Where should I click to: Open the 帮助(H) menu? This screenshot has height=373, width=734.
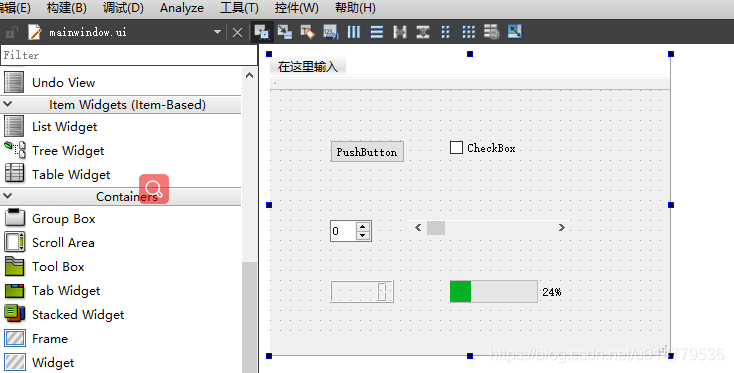pos(355,8)
